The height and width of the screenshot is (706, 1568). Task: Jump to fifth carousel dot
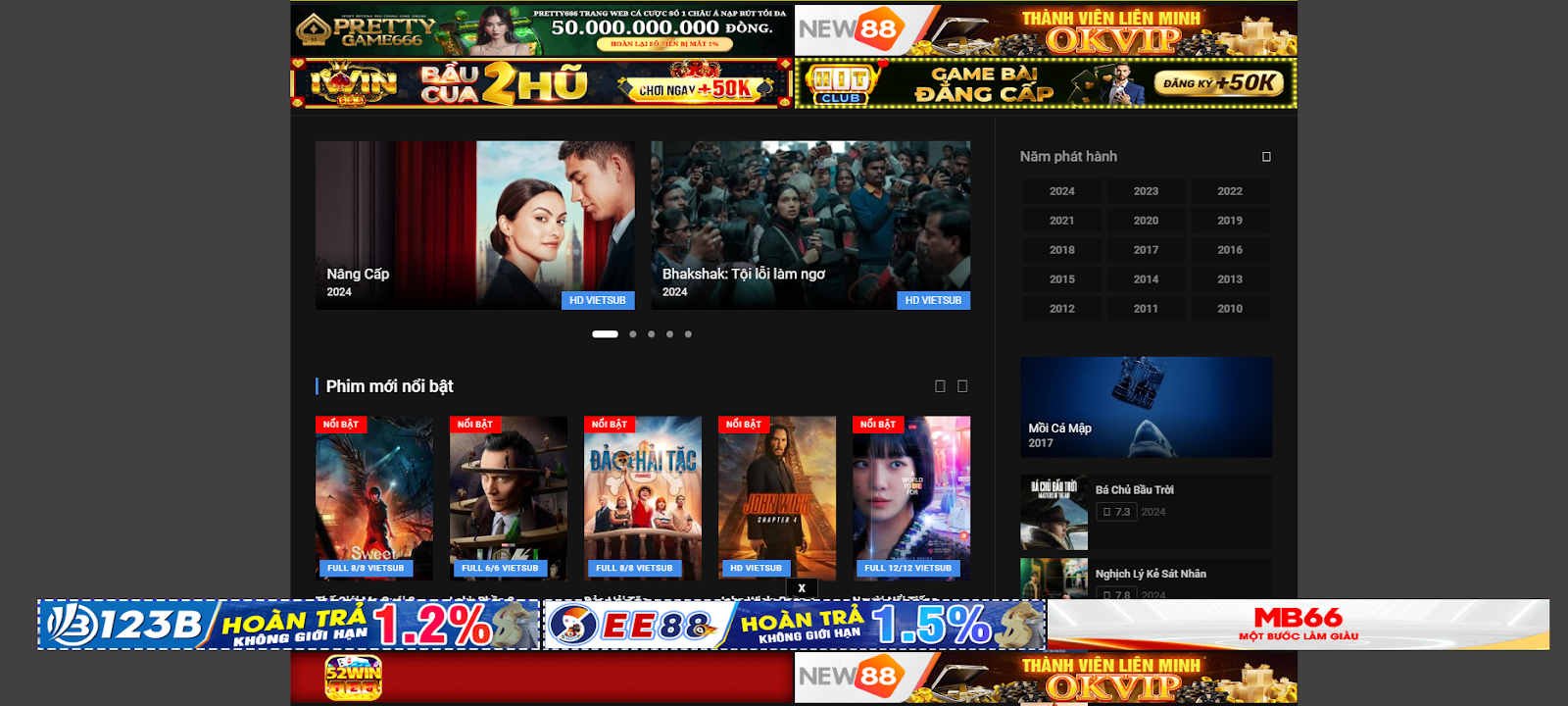[x=689, y=334]
